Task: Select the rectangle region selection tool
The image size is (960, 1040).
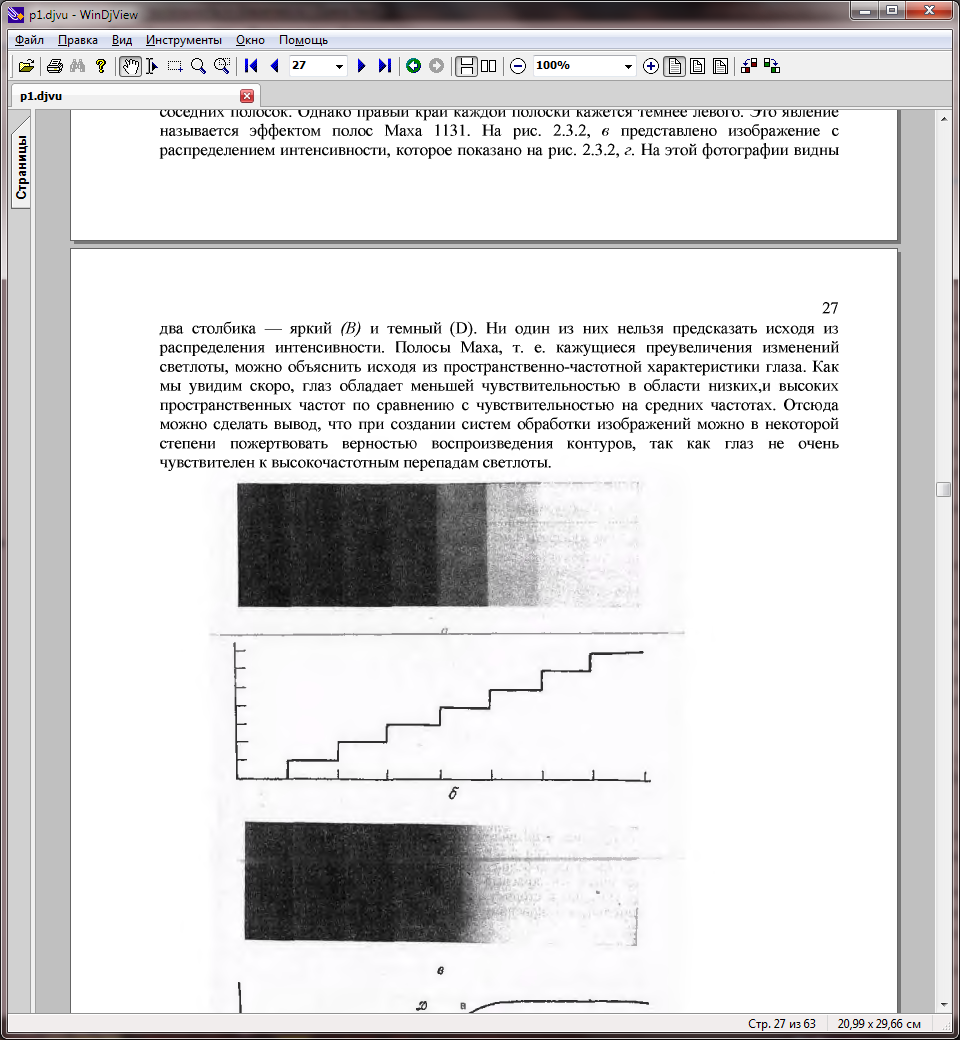Action: click(x=175, y=66)
